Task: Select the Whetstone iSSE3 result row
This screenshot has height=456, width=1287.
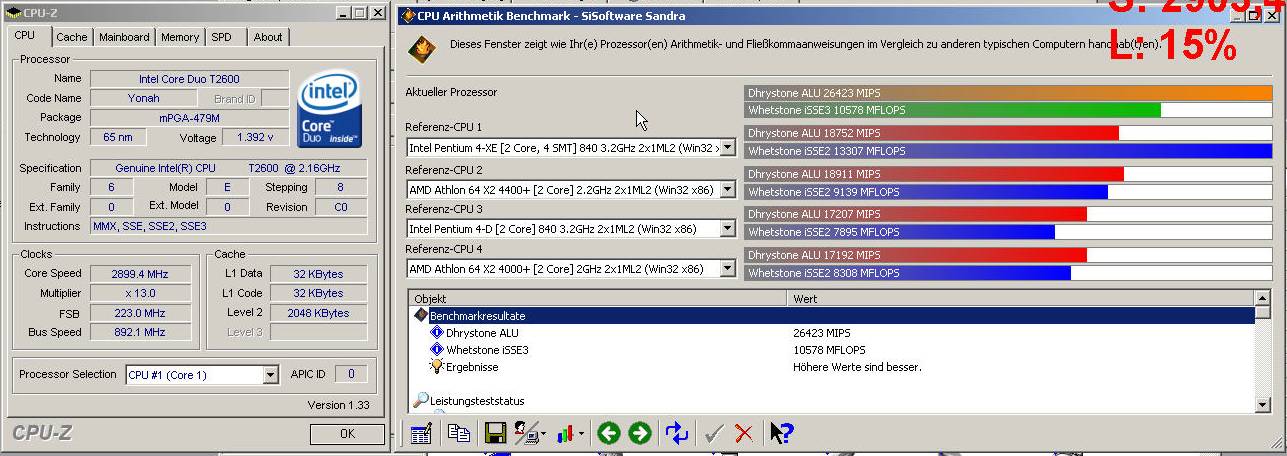Action: (x=832, y=350)
